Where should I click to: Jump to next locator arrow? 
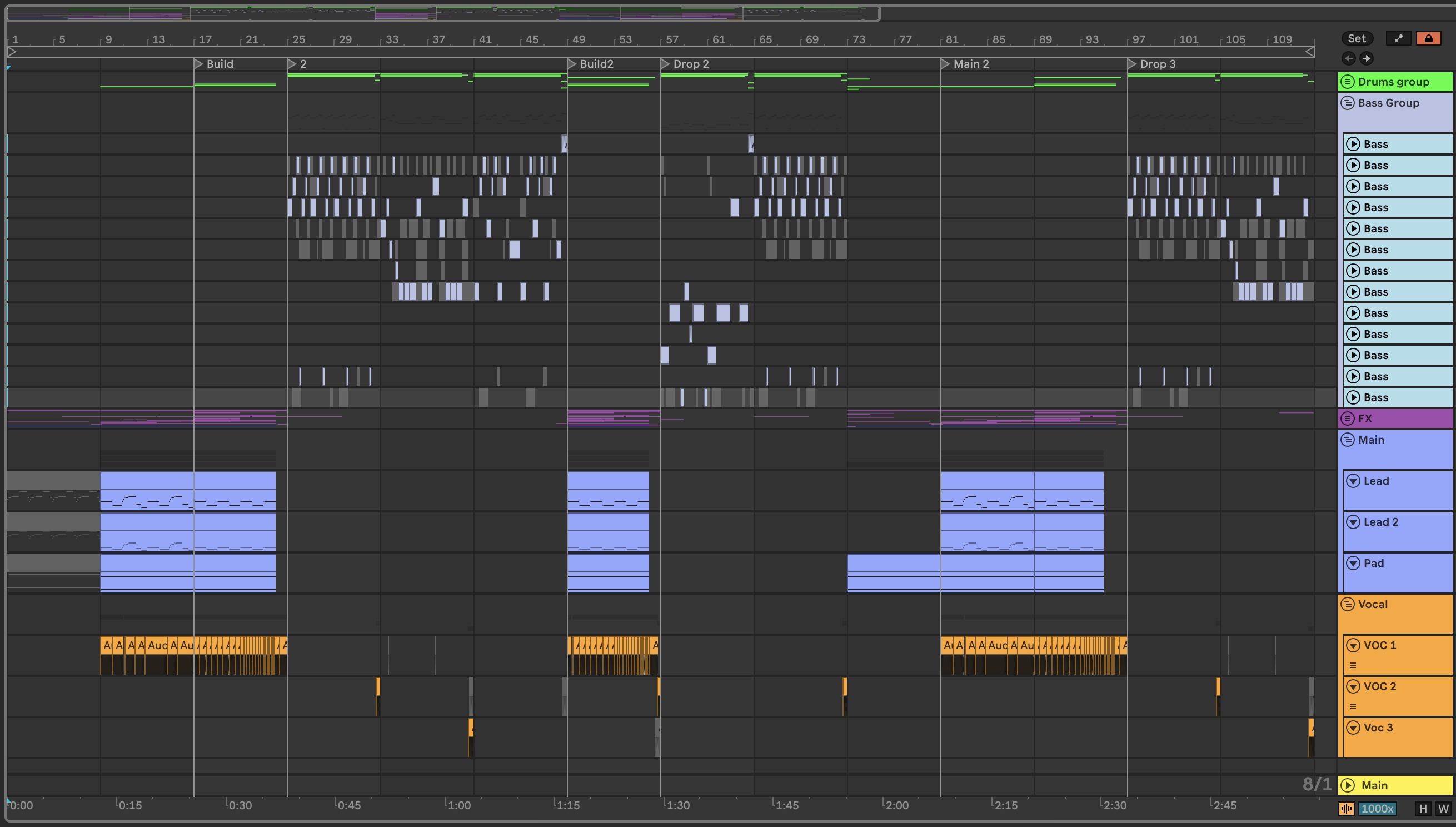[1367, 58]
